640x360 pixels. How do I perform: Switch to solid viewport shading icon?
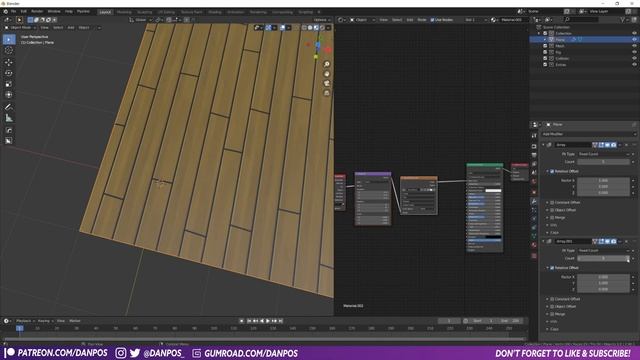point(310,28)
